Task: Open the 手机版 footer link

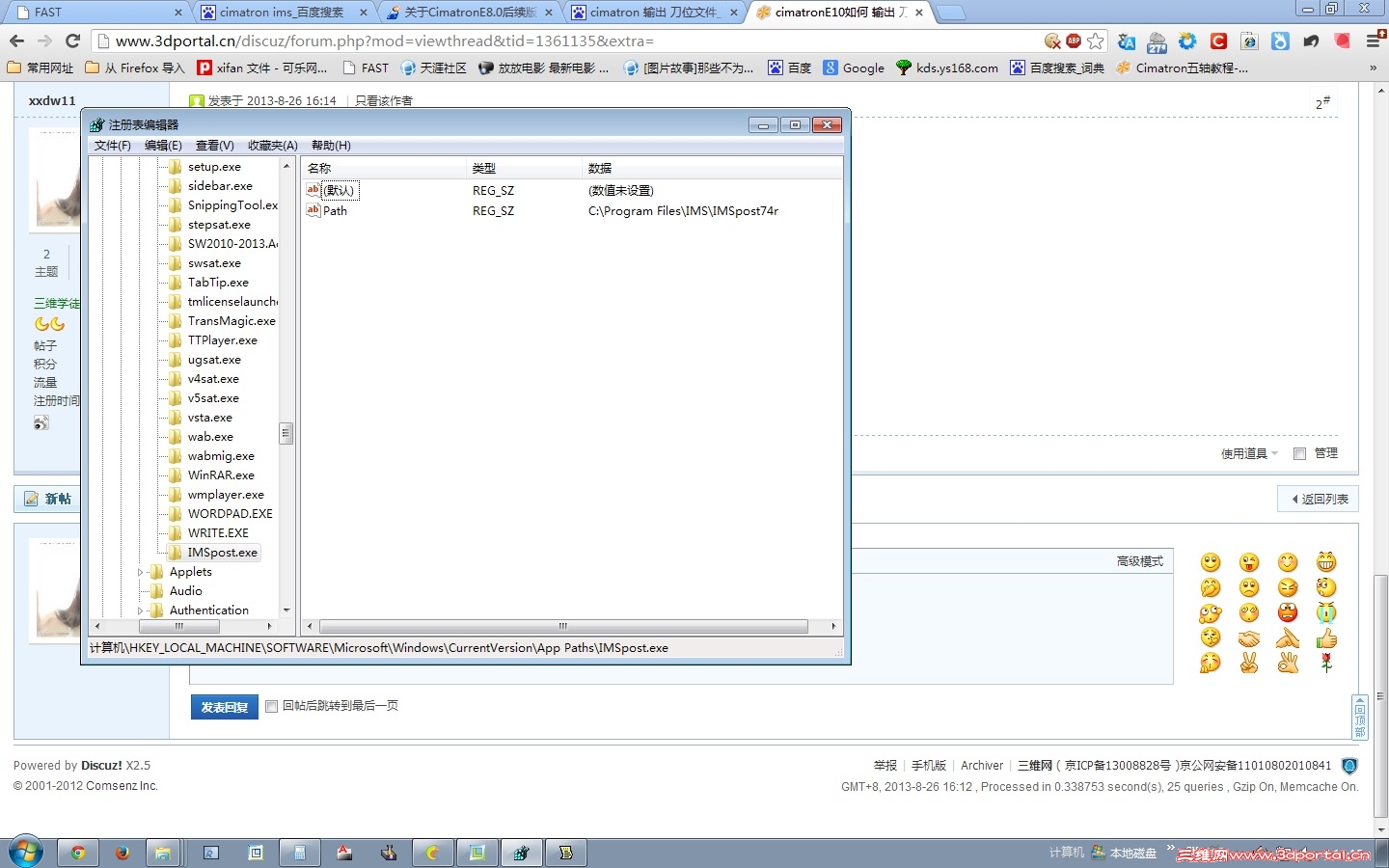Action: click(929, 766)
